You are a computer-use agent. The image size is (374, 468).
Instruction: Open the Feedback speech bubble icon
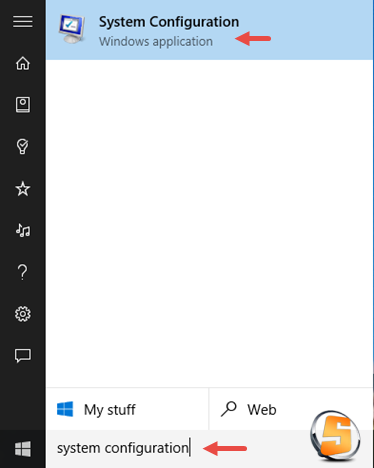coord(23,355)
